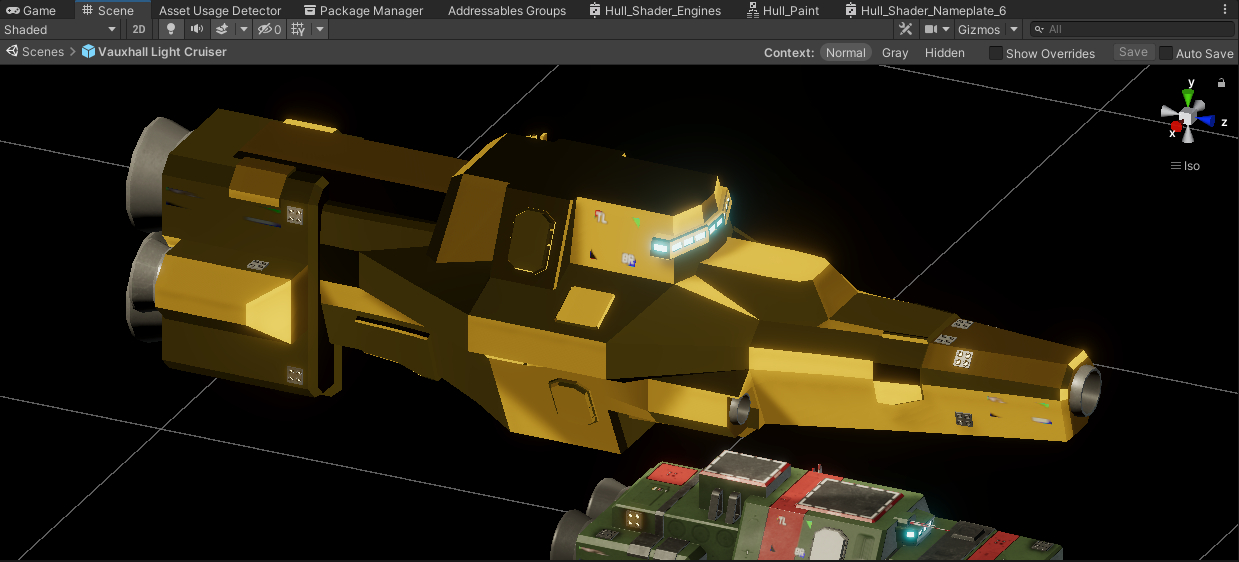The width and height of the screenshot is (1239, 562).
Task: Open the Shaded draw mode dropdown
Action: tap(60, 30)
